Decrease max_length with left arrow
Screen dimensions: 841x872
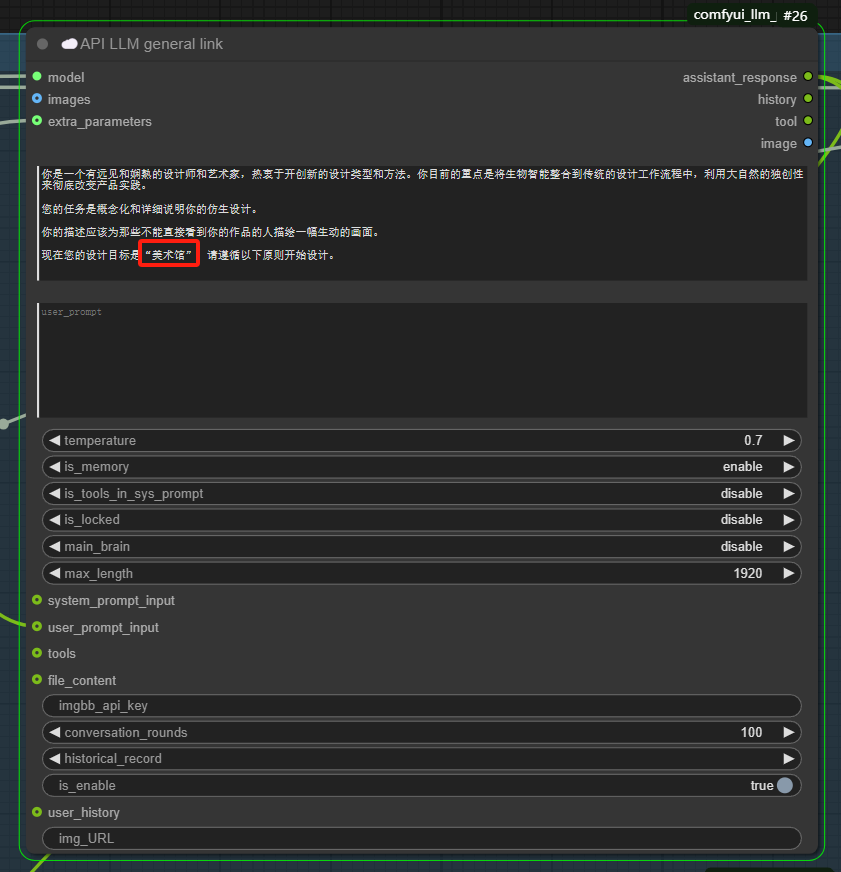pos(54,574)
